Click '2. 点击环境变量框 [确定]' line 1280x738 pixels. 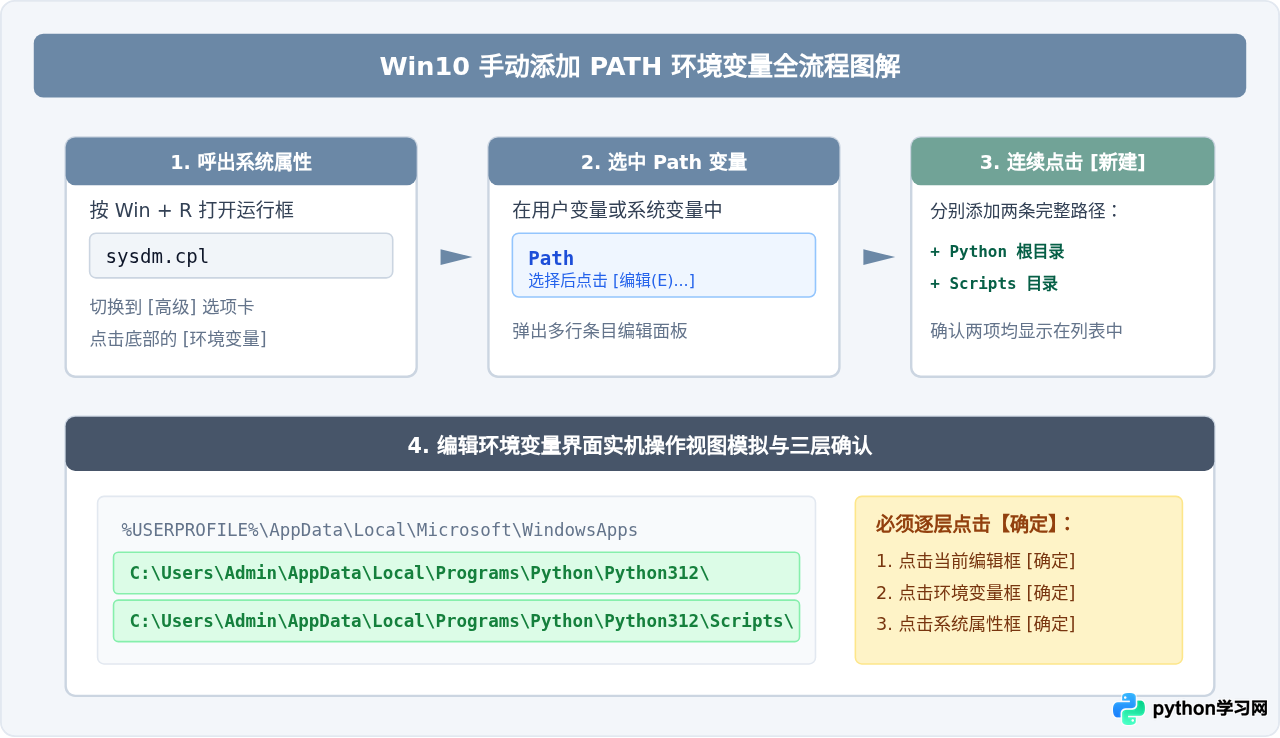pos(975,593)
